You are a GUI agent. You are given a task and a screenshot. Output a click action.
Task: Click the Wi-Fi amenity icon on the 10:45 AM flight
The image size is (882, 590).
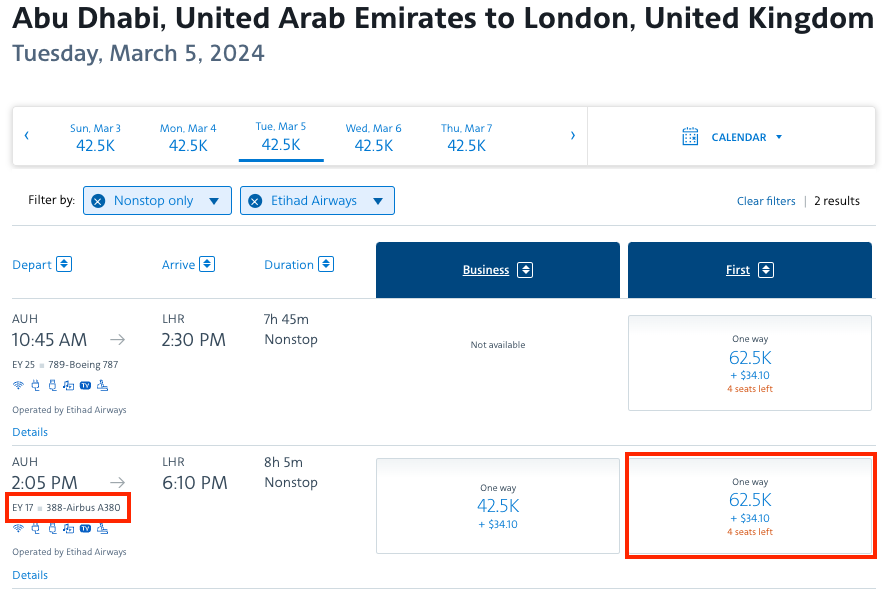pos(18,385)
